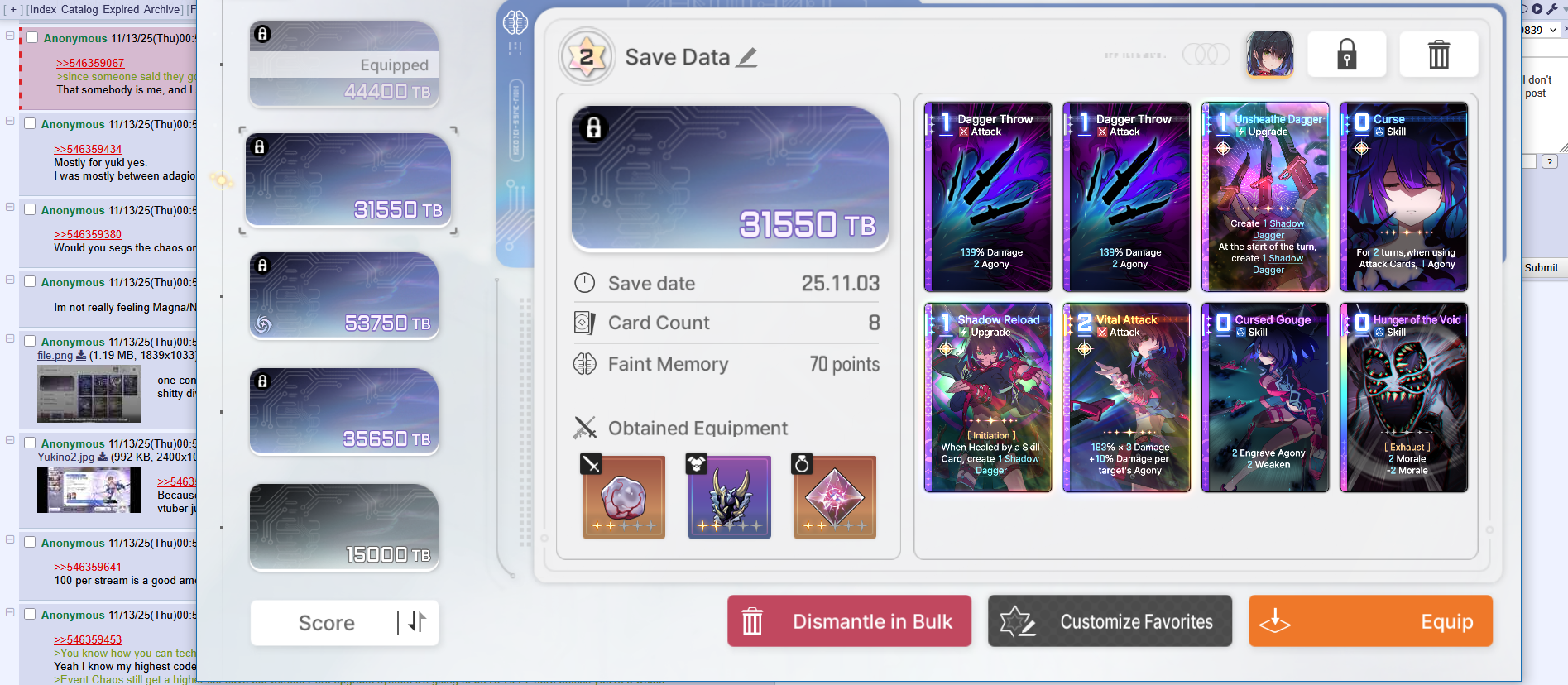The image size is (1568, 685).
Task: Click the trash can delete button
Action: (x=1439, y=55)
